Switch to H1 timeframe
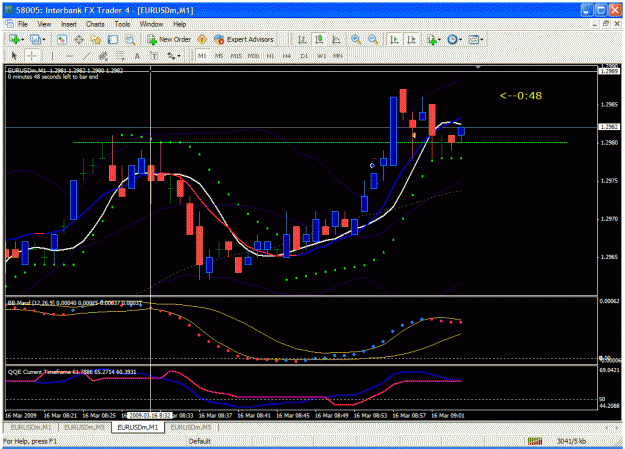 coord(270,56)
